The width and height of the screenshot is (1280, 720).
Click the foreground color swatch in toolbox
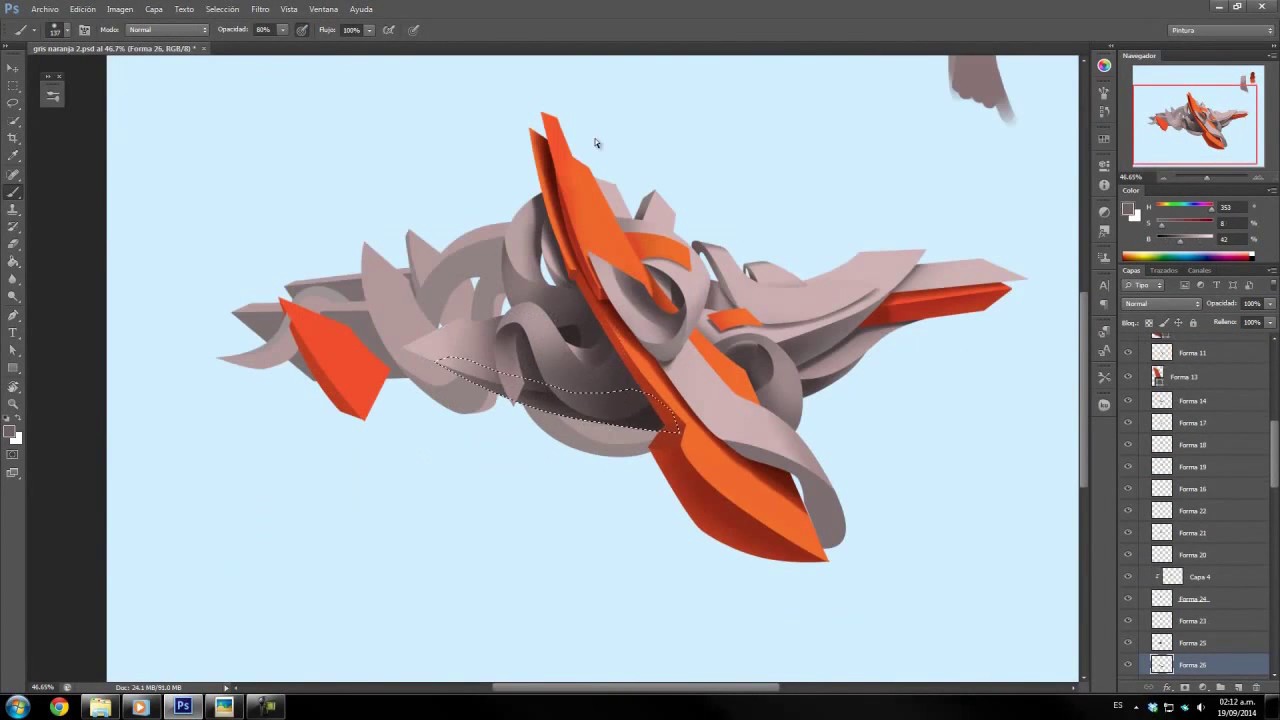[9, 432]
